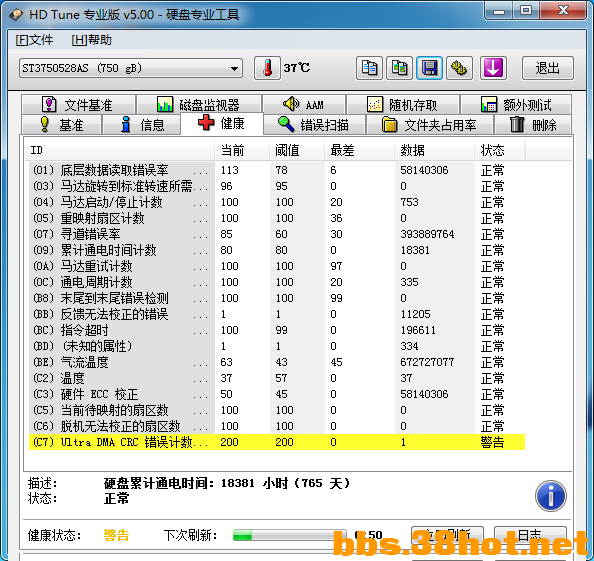Select row (01) 底层数据读取错误率
This screenshot has width=594, height=561.
coord(277,170)
